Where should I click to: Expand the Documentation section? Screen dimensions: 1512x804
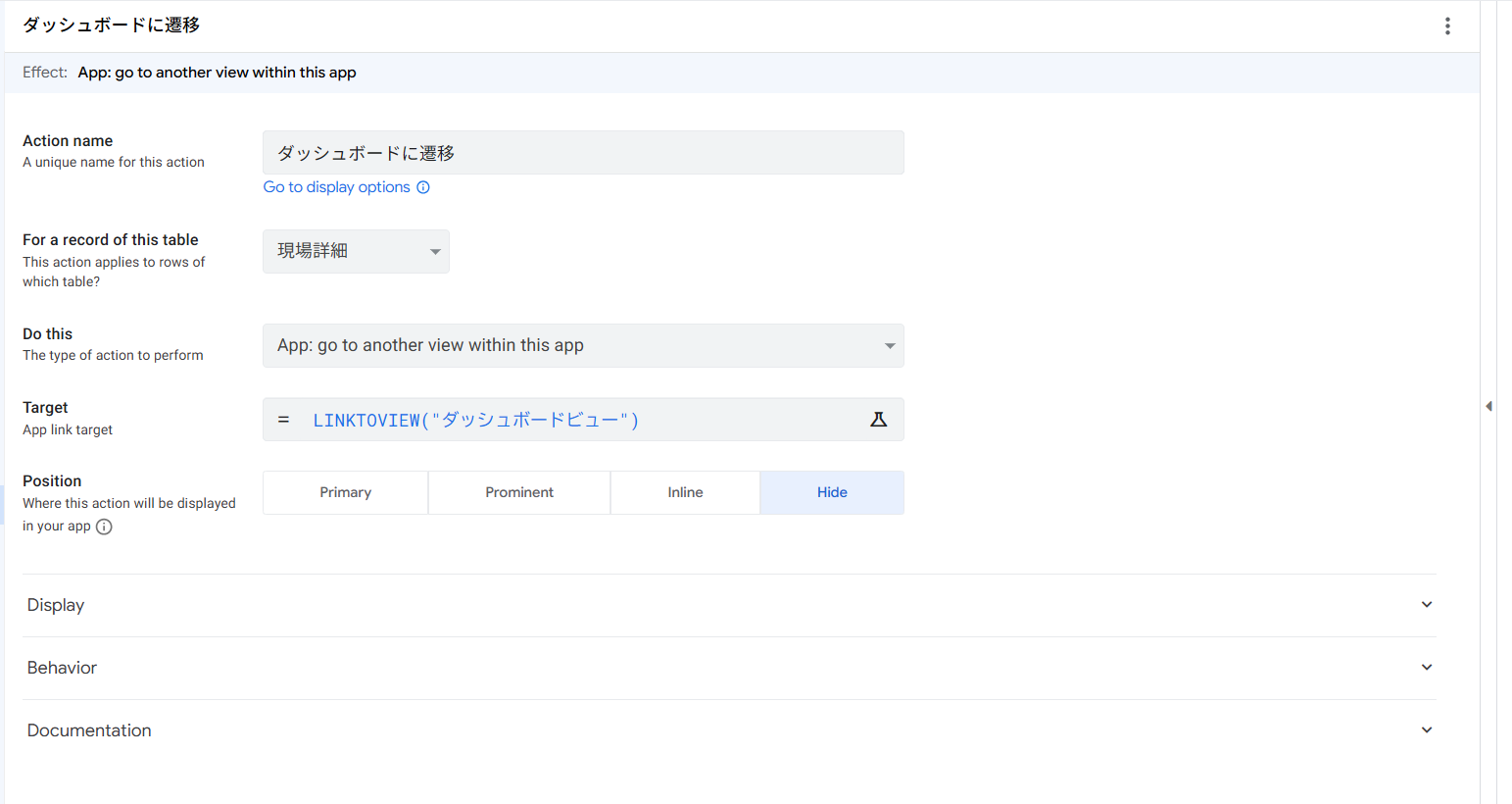coord(729,730)
